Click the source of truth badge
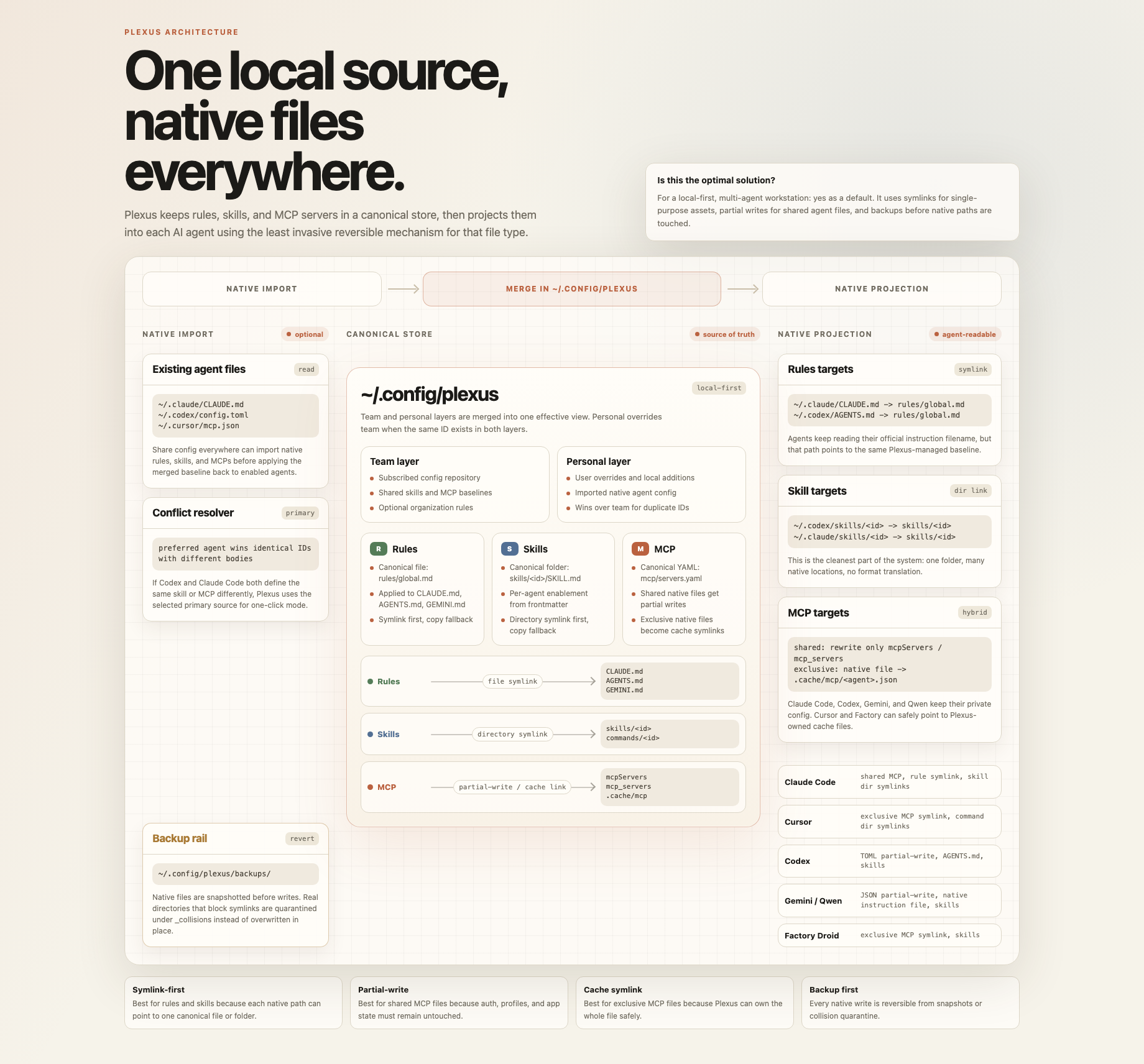Viewport: 1144px width, 1064px height. click(724, 334)
